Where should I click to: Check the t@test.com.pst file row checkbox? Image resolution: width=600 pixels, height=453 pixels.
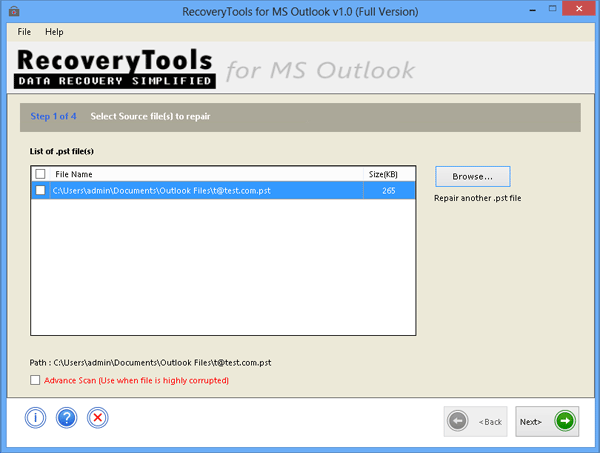40,190
